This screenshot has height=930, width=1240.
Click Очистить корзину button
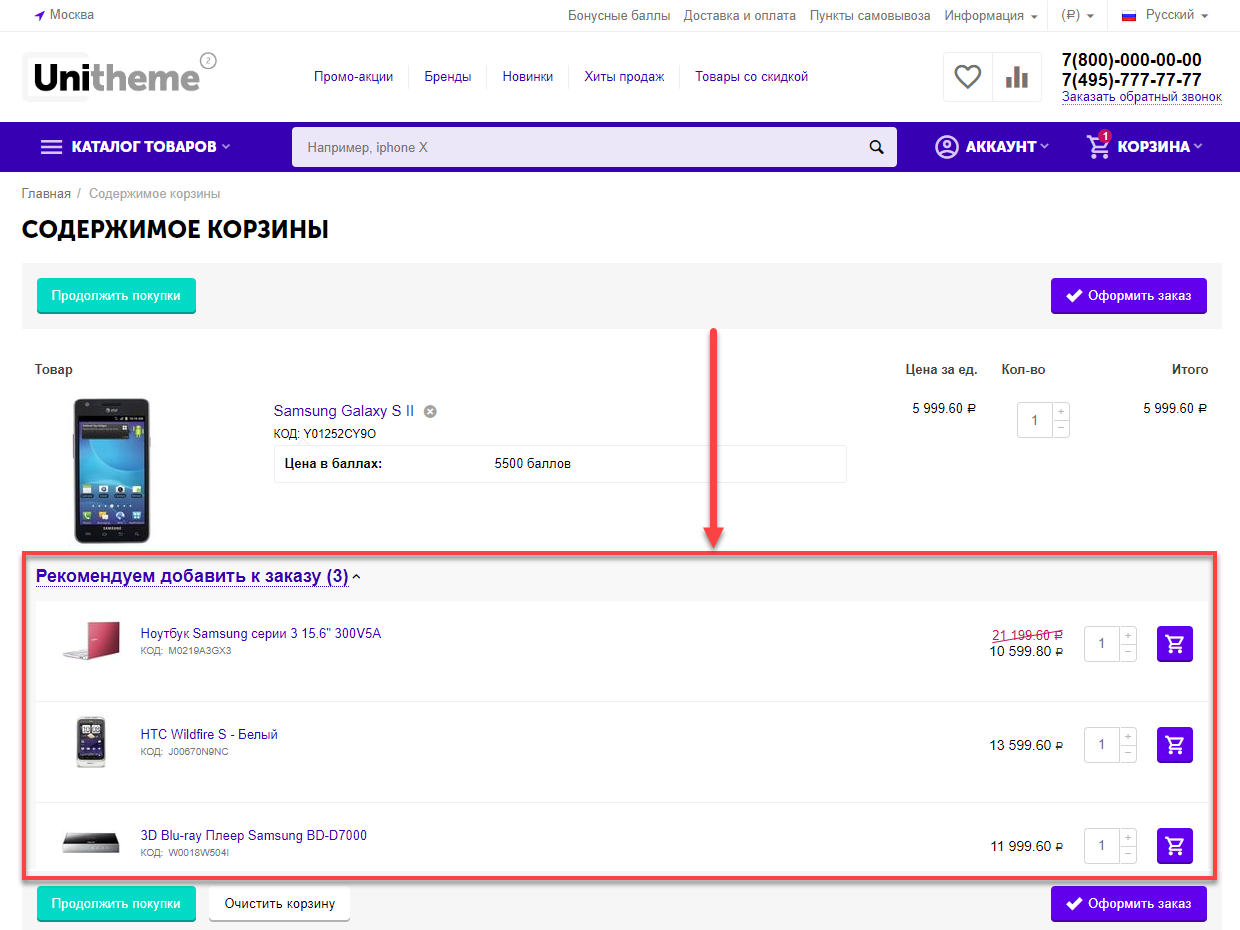click(x=279, y=903)
